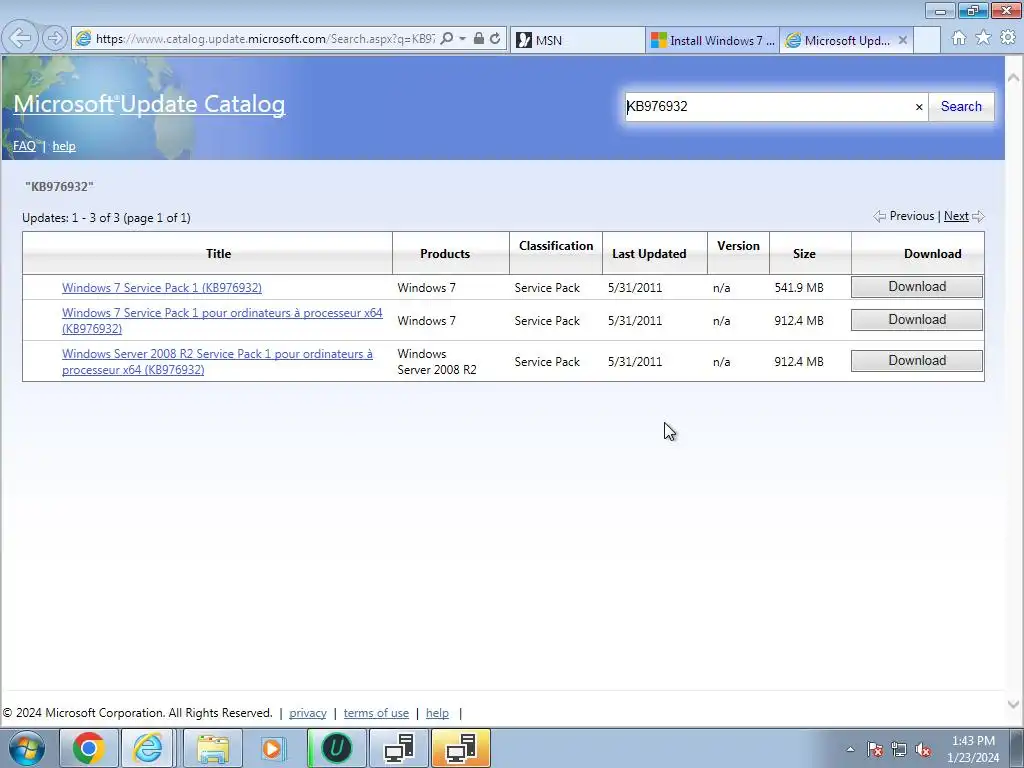Open Favorites star icon
This screenshot has width=1024, height=768.
click(x=983, y=38)
